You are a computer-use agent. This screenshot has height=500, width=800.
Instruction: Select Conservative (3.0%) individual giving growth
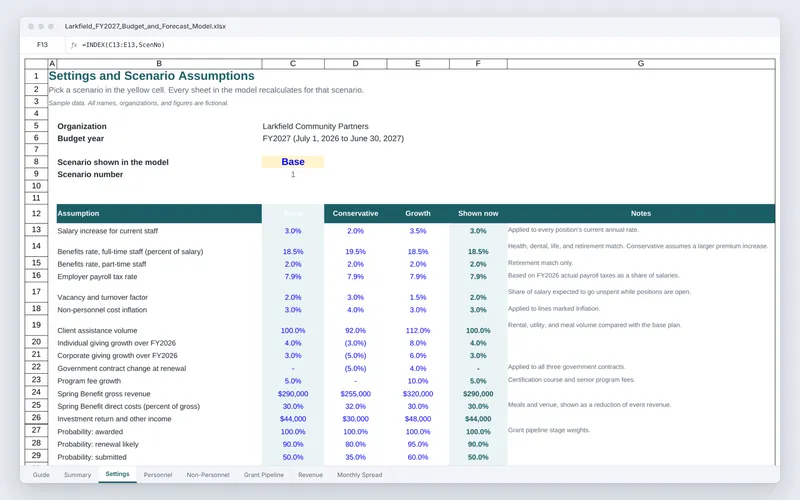click(x=355, y=343)
